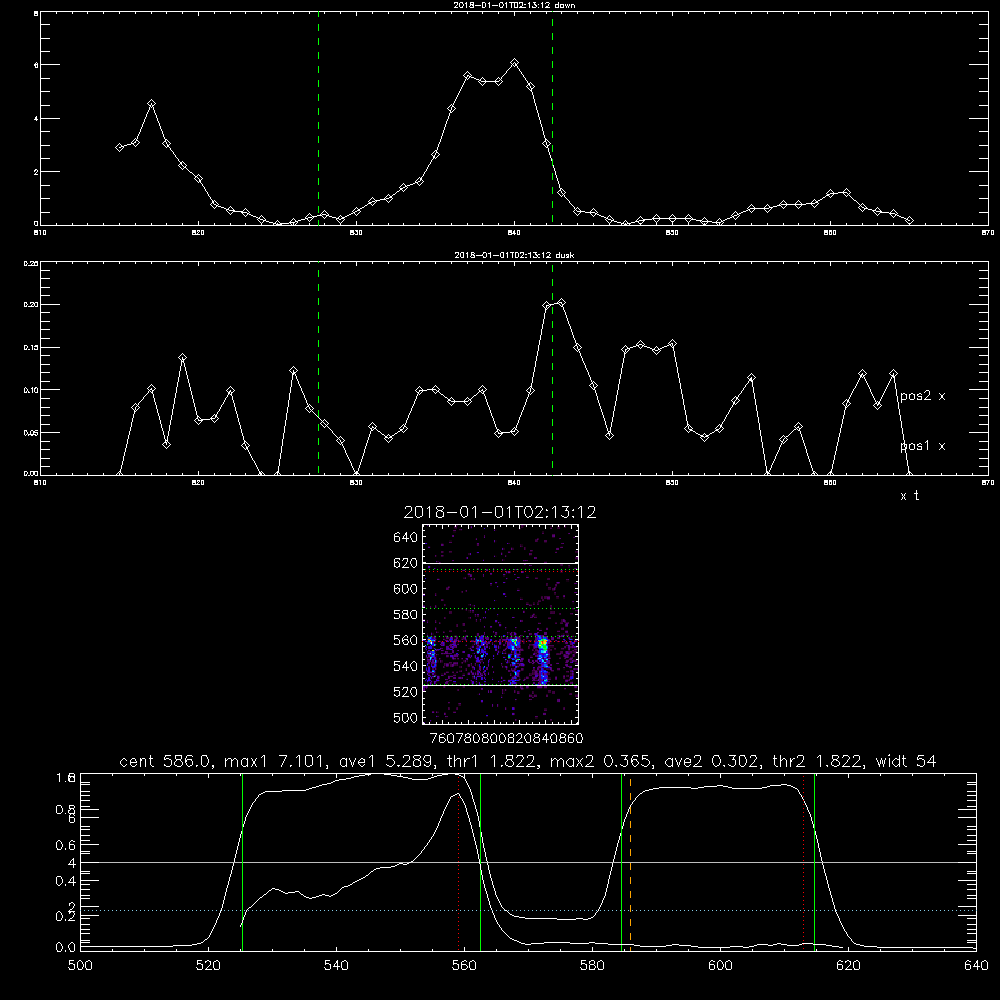Screen dimensions: 1000x1000
Task: Click the solid white line near 620 in image
Action: [x=500, y=563]
